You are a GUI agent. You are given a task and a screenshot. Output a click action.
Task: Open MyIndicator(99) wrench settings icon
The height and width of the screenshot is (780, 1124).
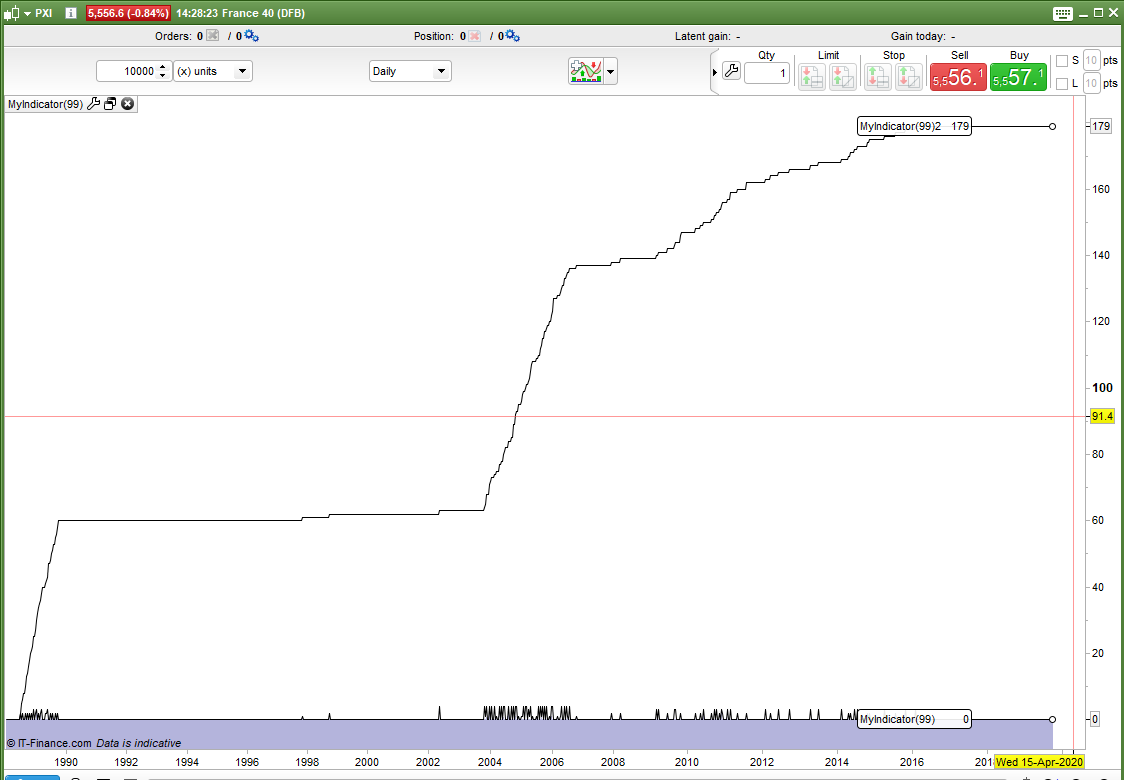[x=93, y=104]
